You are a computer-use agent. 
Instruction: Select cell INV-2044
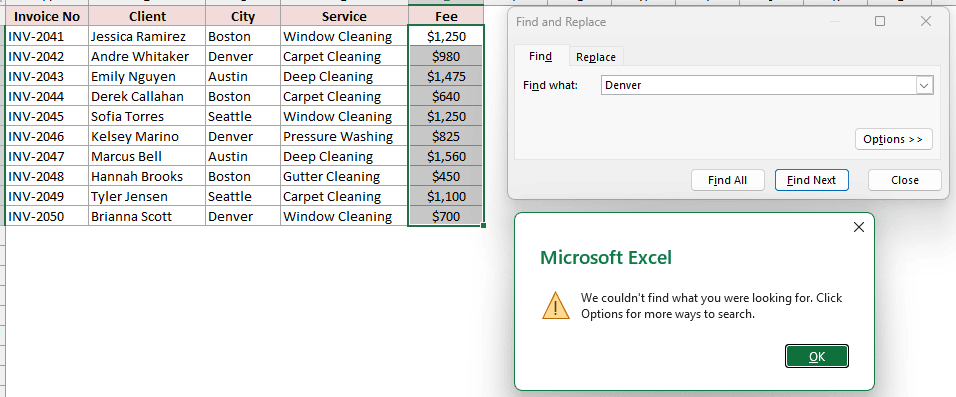pos(47,96)
